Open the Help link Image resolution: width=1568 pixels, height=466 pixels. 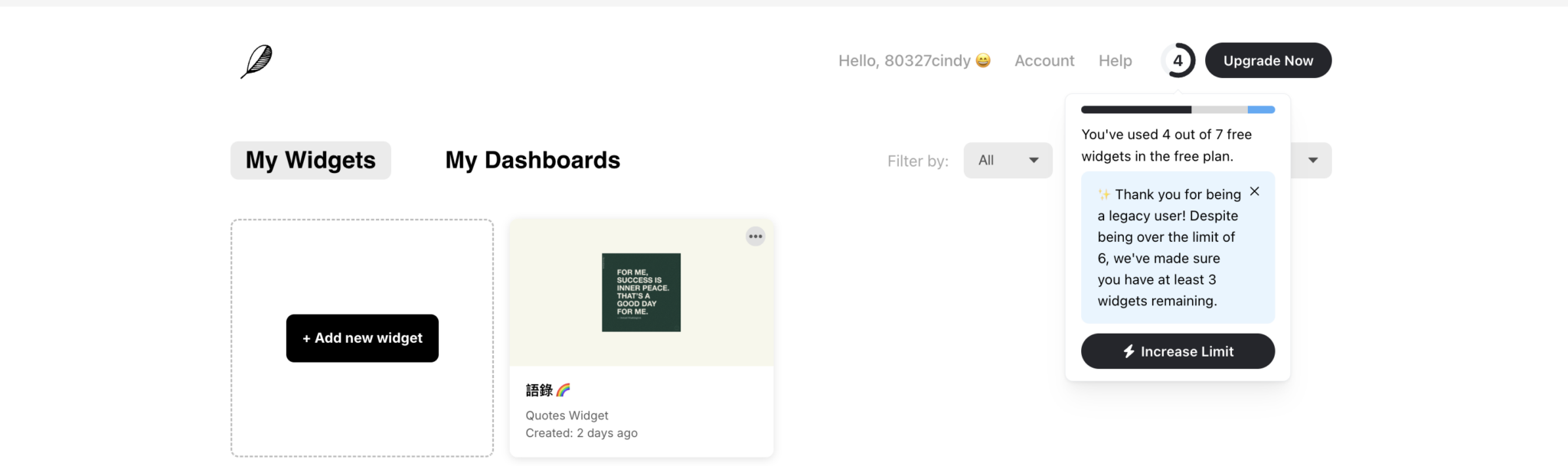(x=1115, y=60)
